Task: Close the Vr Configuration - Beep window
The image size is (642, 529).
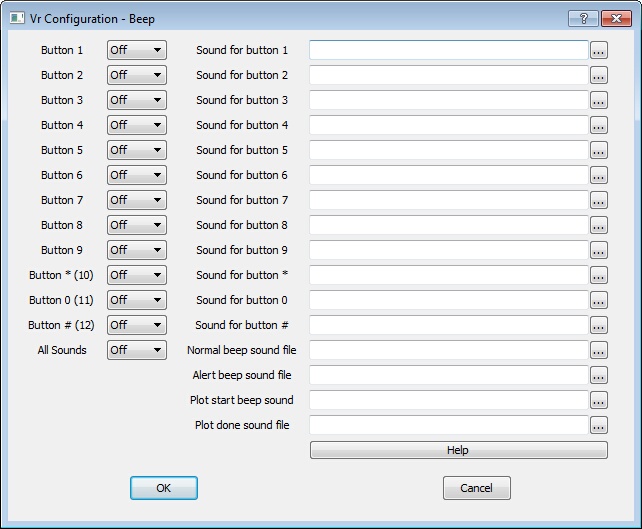Action: 616,18
